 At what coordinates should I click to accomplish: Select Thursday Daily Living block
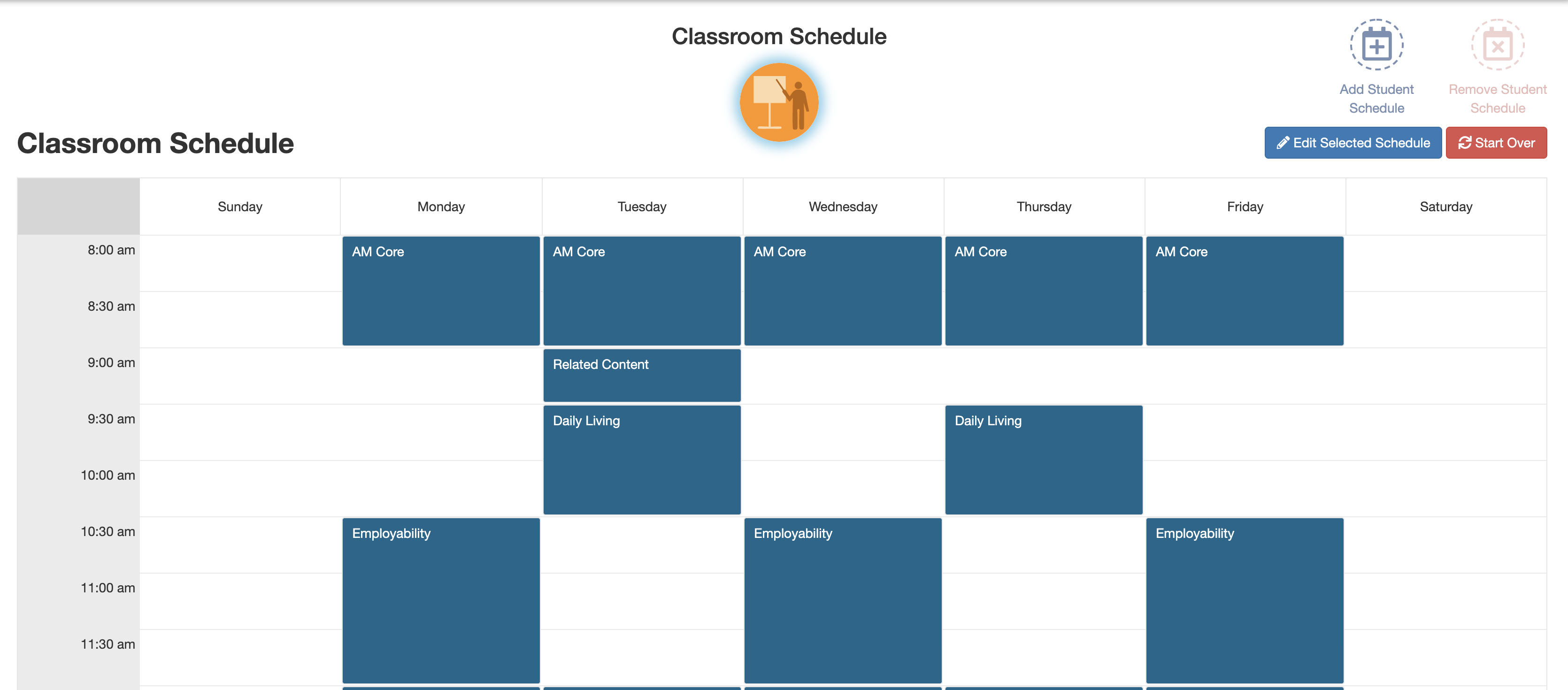[1043, 460]
